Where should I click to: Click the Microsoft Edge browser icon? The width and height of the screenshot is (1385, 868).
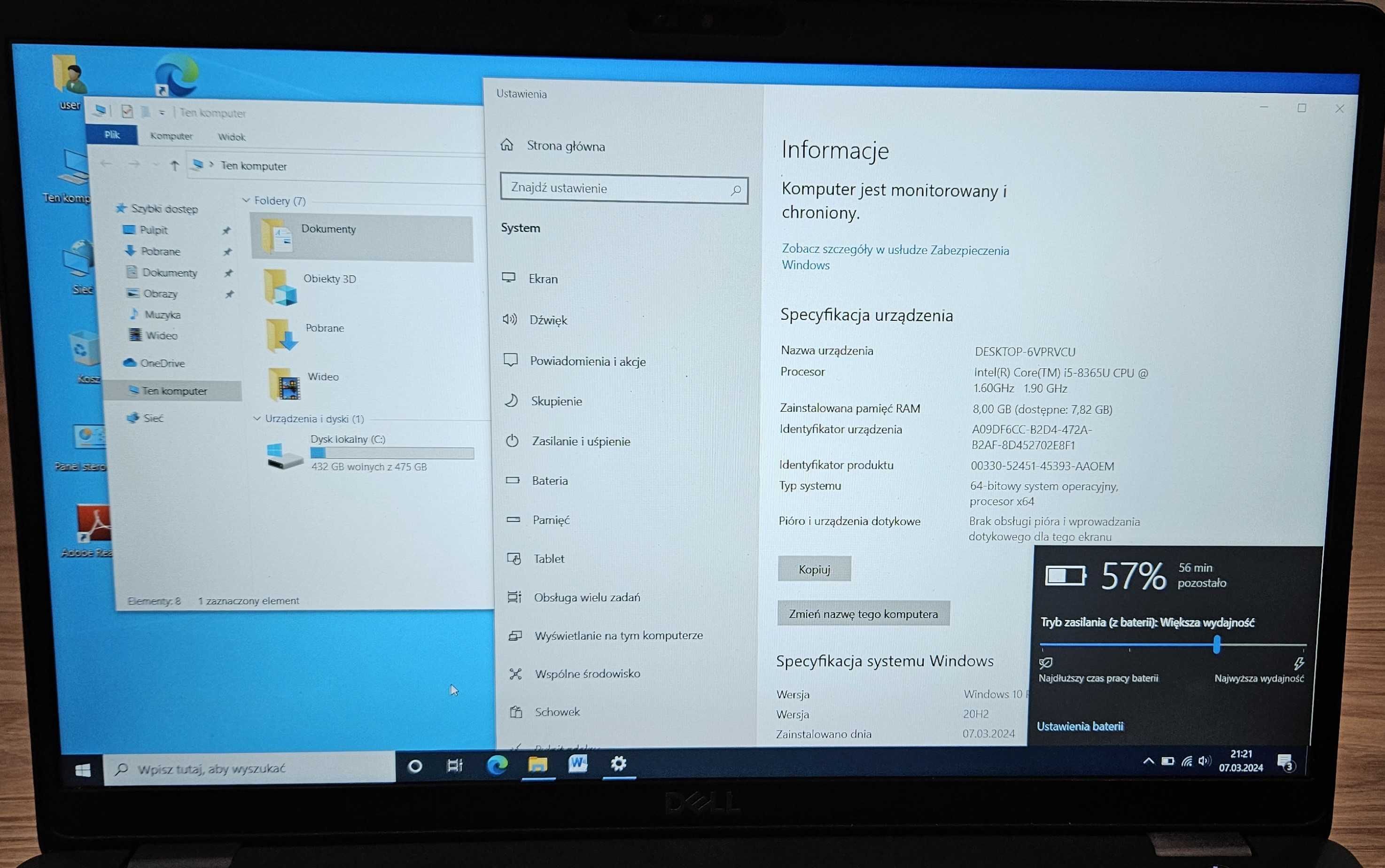(x=490, y=767)
